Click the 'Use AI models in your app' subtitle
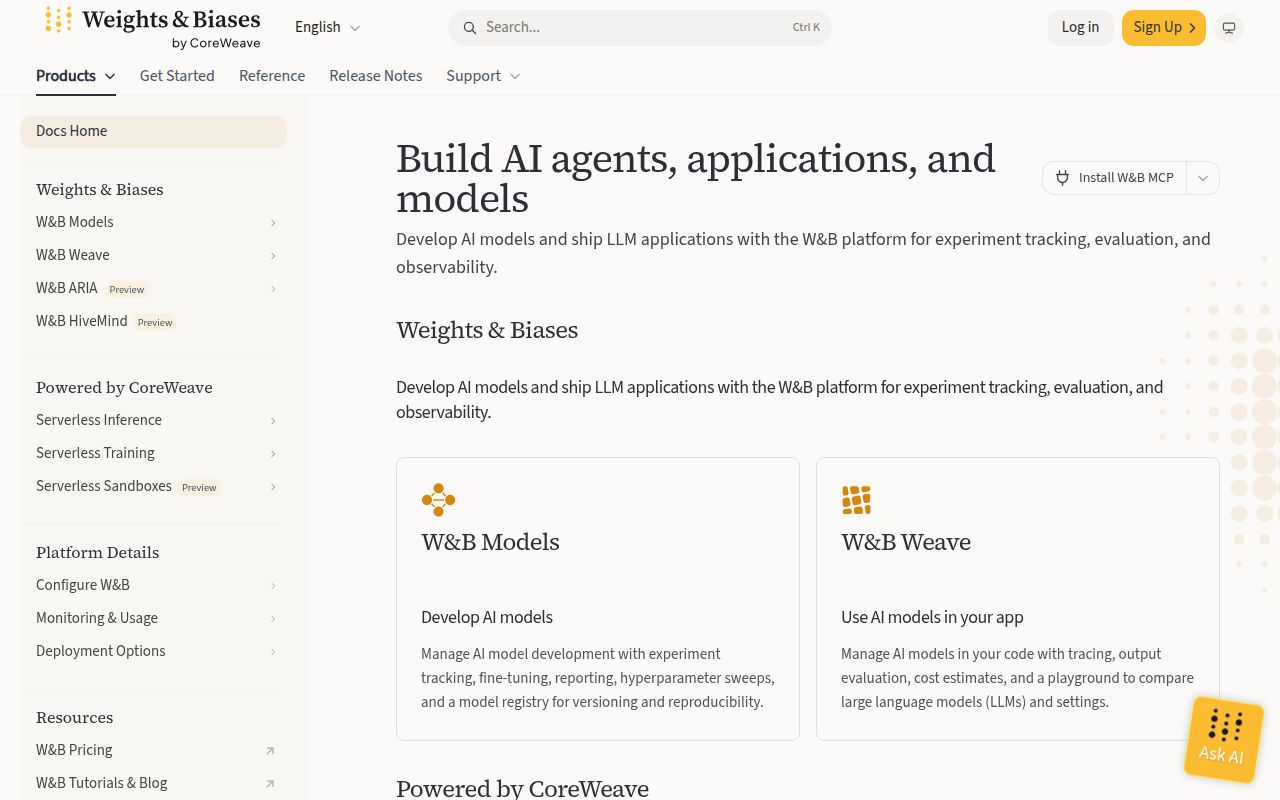This screenshot has width=1280, height=800. click(932, 617)
